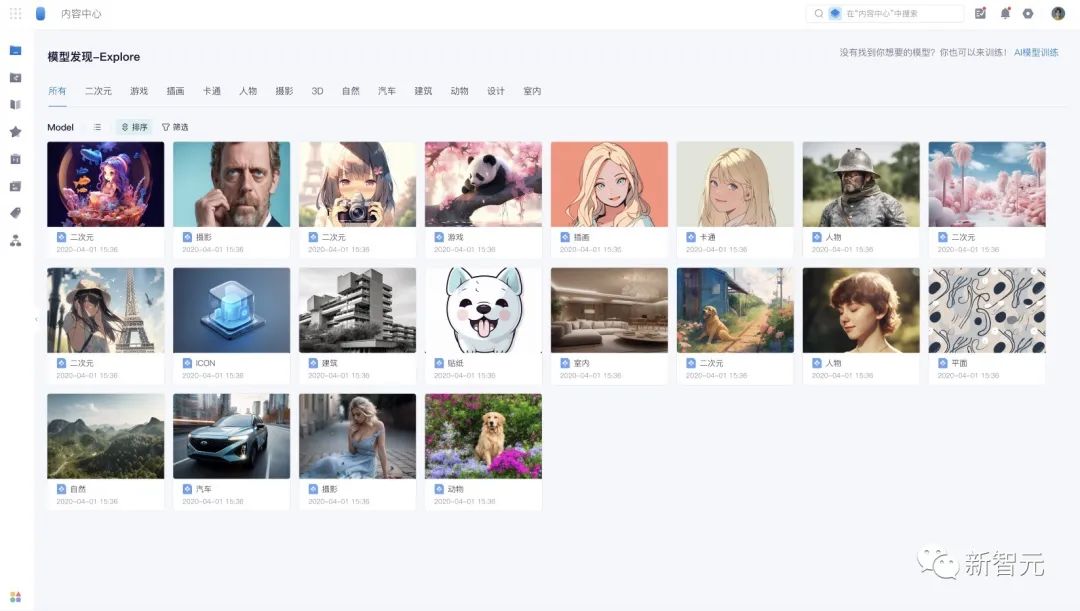Select the 二次元 category tab
The image size is (1080, 611).
click(97, 90)
